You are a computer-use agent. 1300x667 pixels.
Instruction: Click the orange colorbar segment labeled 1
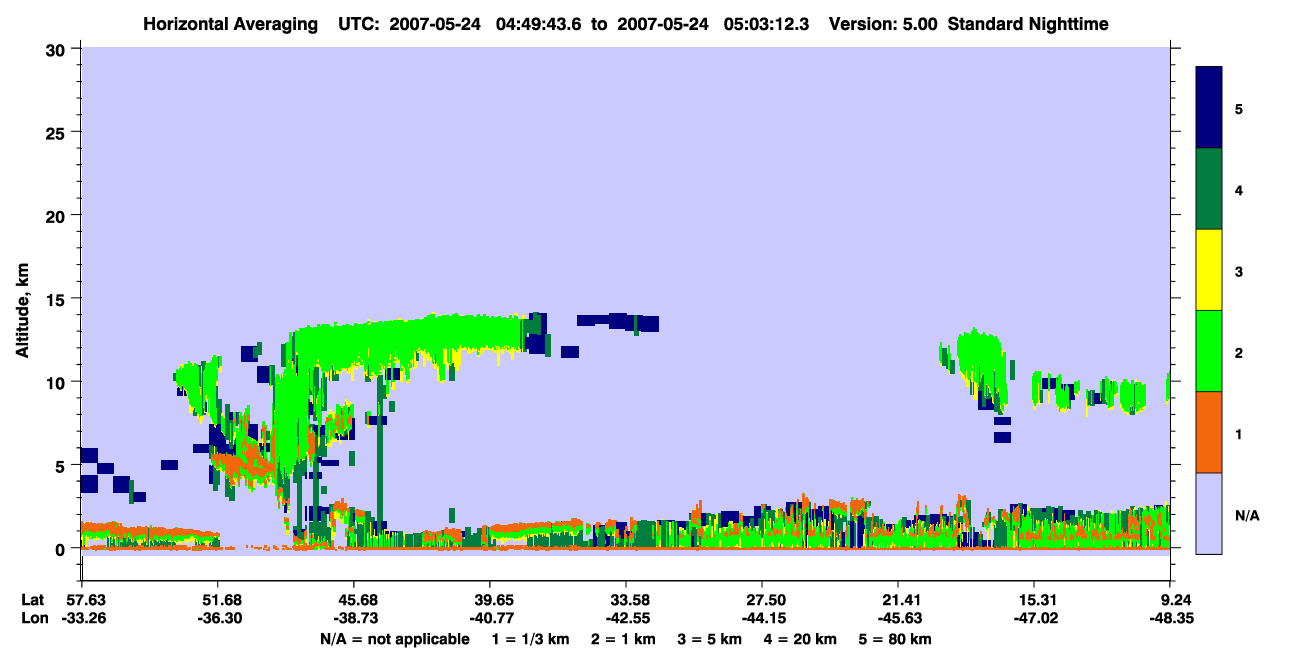1209,432
